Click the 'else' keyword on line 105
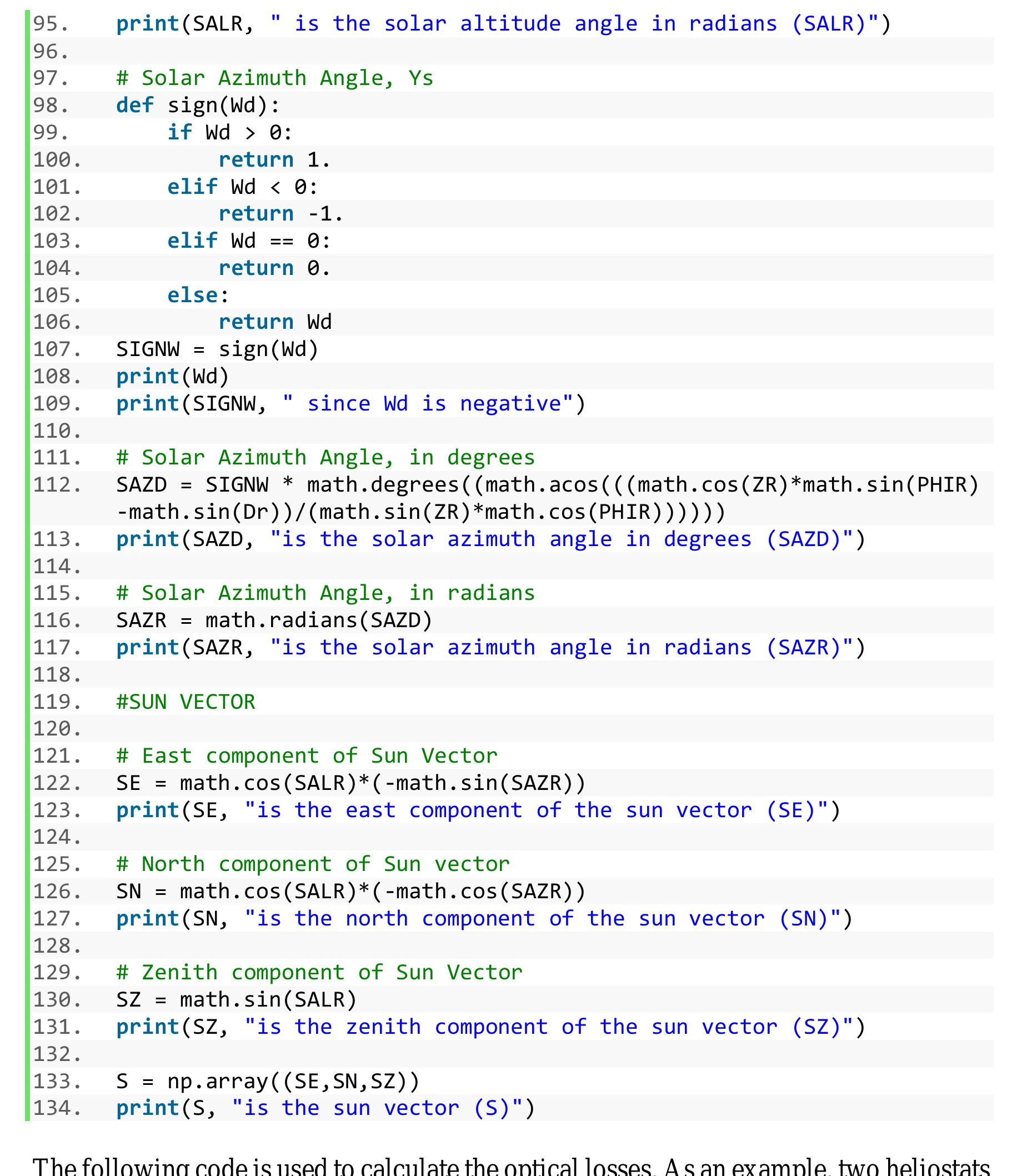This screenshot has width=1012, height=1176. [x=192, y=296]
